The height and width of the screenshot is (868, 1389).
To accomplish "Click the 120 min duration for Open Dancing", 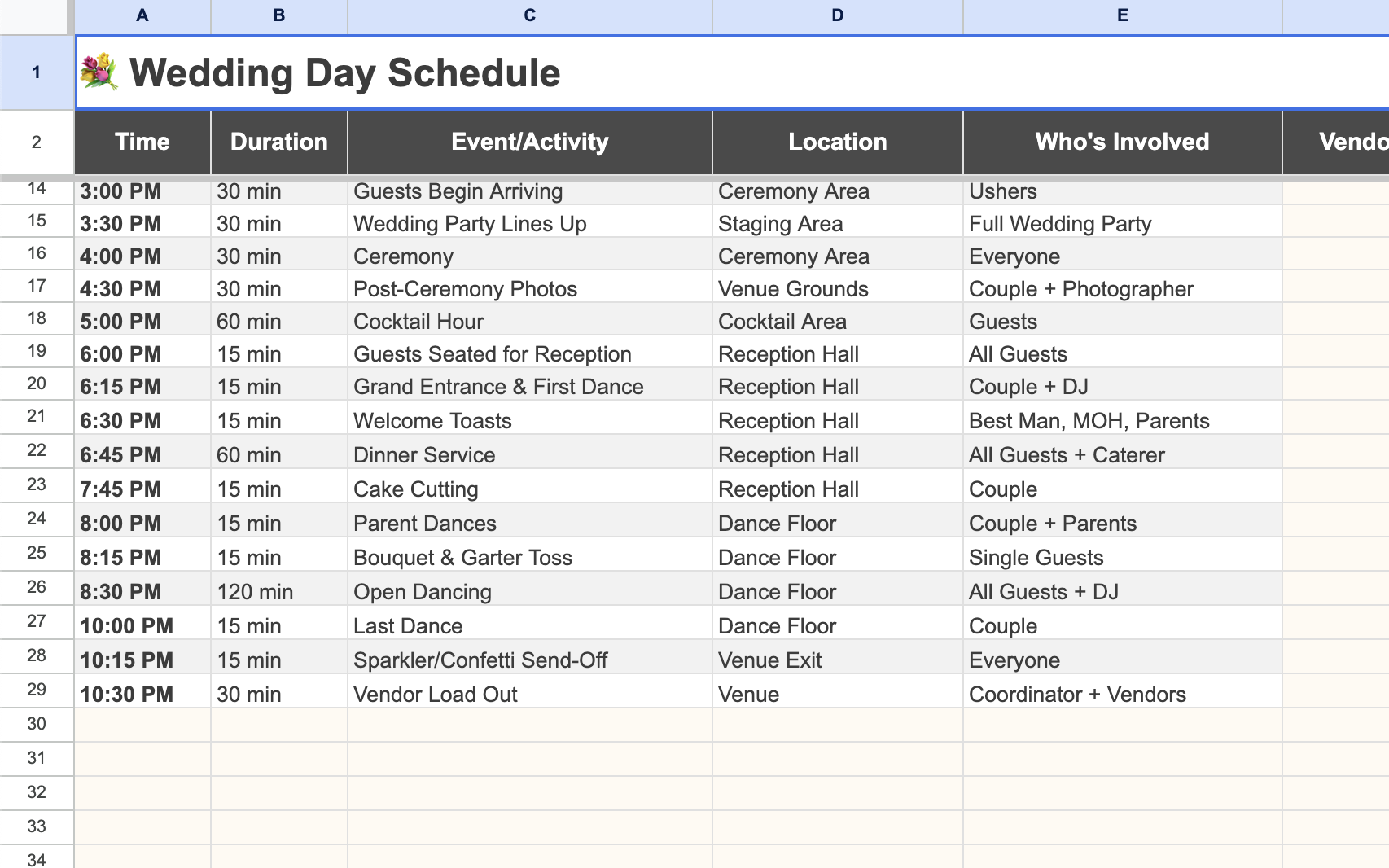I will click(x=278, y=591).
